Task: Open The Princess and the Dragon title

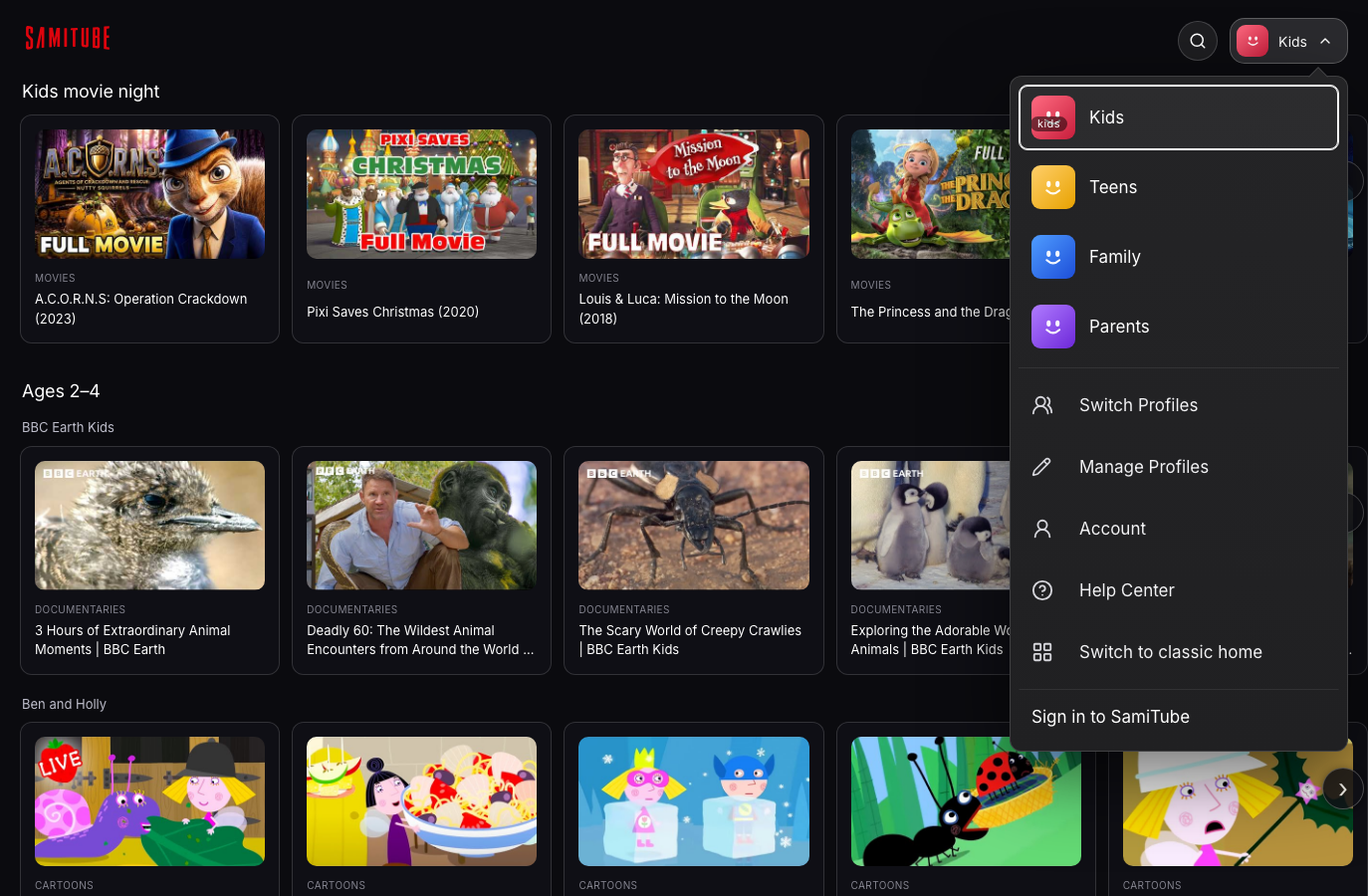Action: [931, 312]
